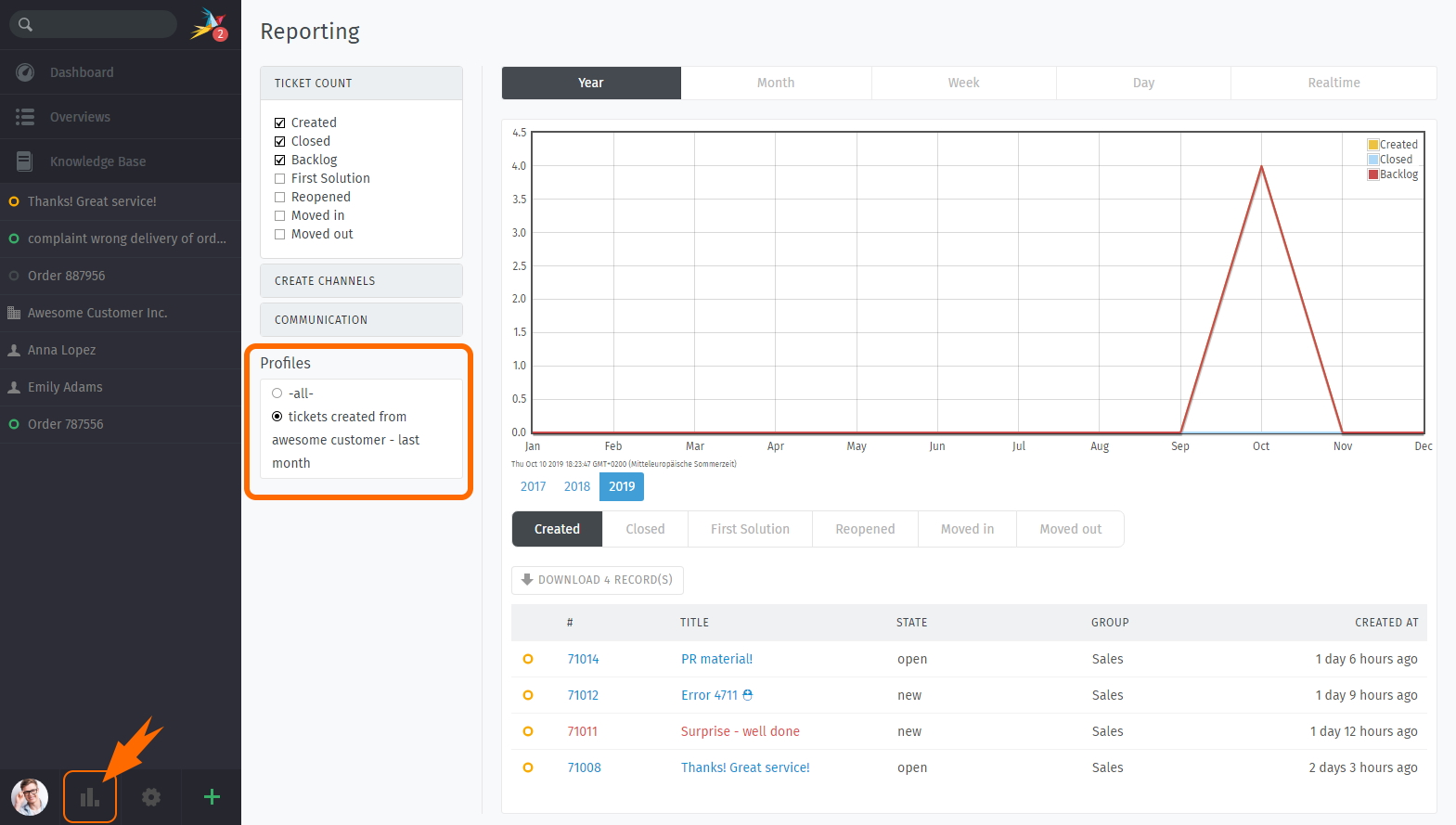1456x825 pixels.
Task: Click the Knowledge Base book icon
Action: coord(25,161)
